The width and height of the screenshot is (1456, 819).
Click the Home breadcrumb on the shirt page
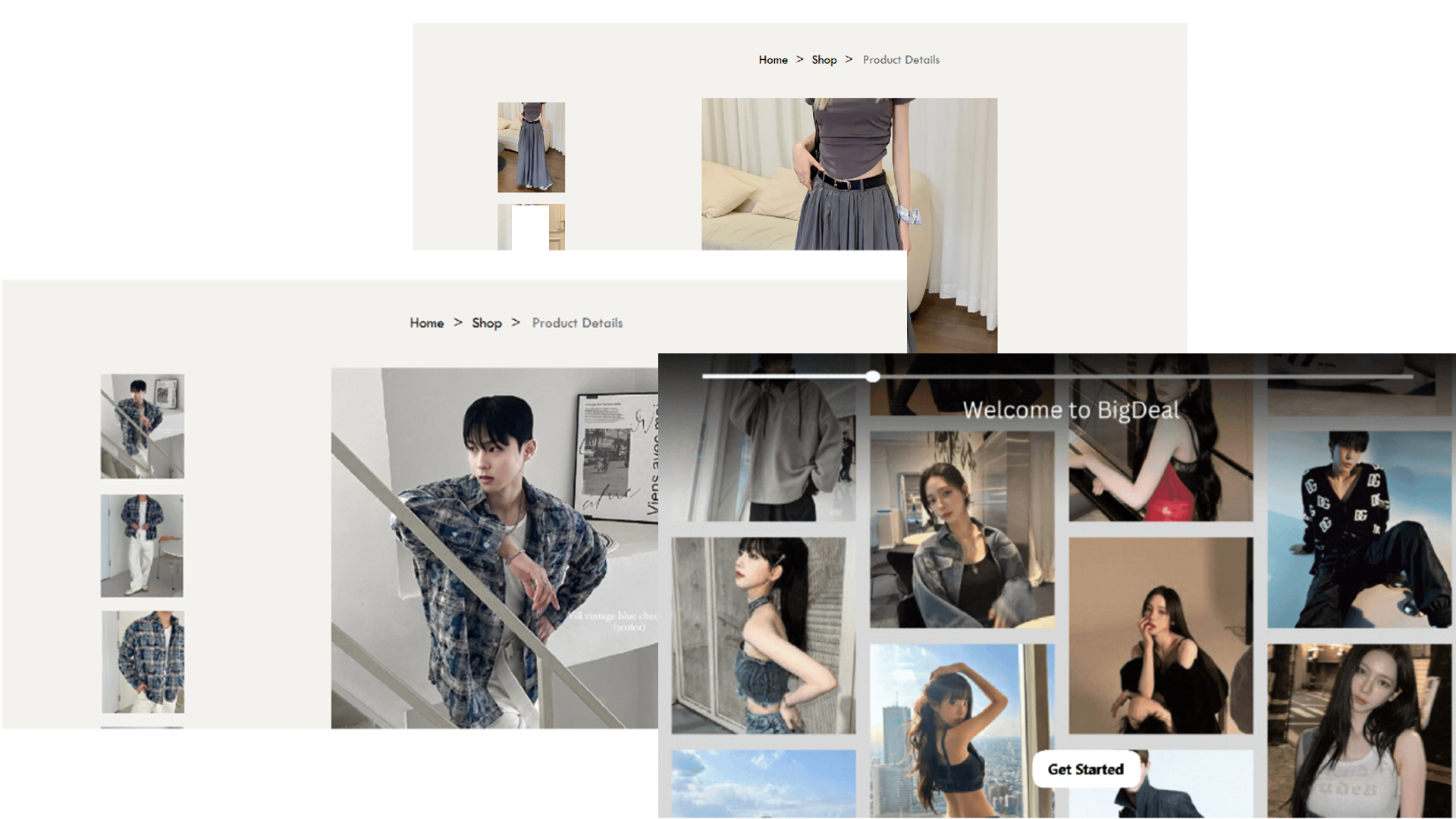[427, 322]
